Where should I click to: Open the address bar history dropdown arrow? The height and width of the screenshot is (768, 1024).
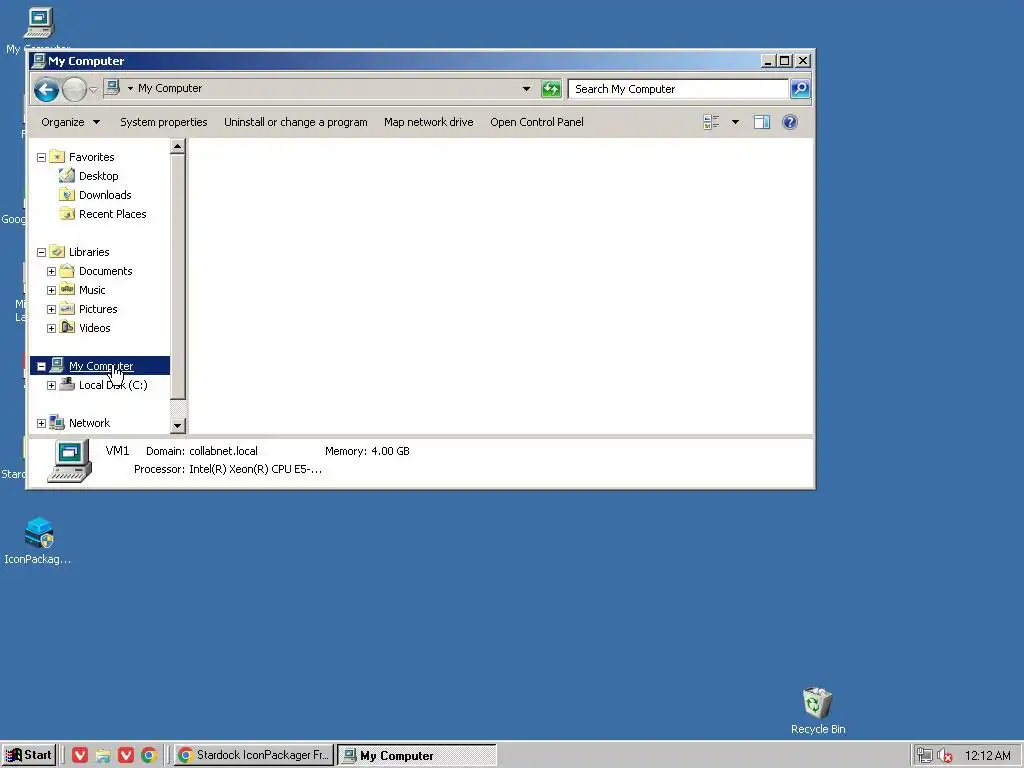pos(526,89)
